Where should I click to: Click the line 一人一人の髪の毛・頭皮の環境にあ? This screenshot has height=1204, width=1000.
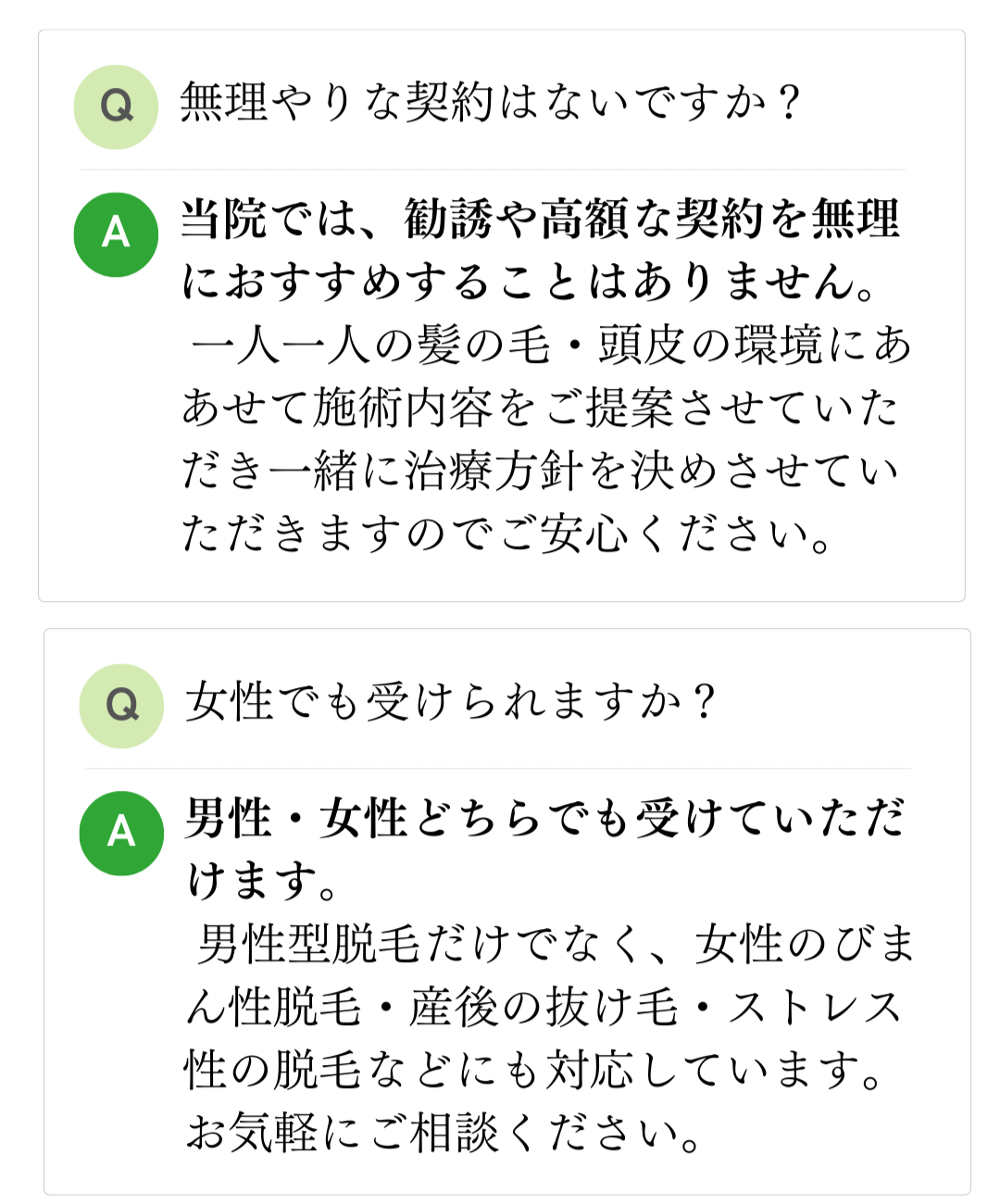pyautogui.click(x=552, y=345)
